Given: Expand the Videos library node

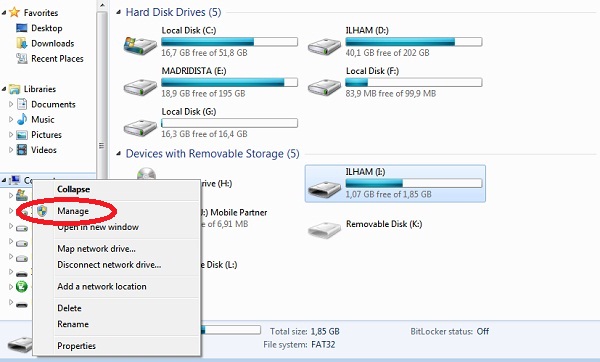Looking at the screenshot, I should [11, 150].
